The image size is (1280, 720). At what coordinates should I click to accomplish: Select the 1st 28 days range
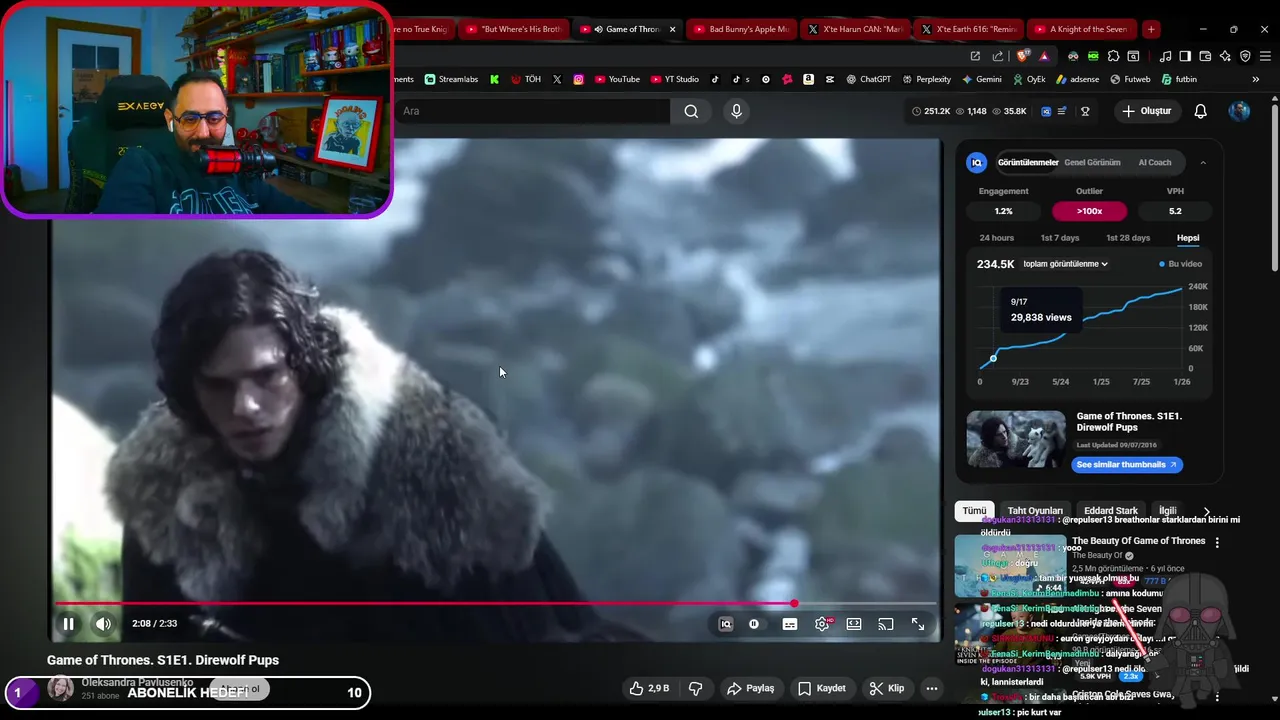coord(1128,238)
